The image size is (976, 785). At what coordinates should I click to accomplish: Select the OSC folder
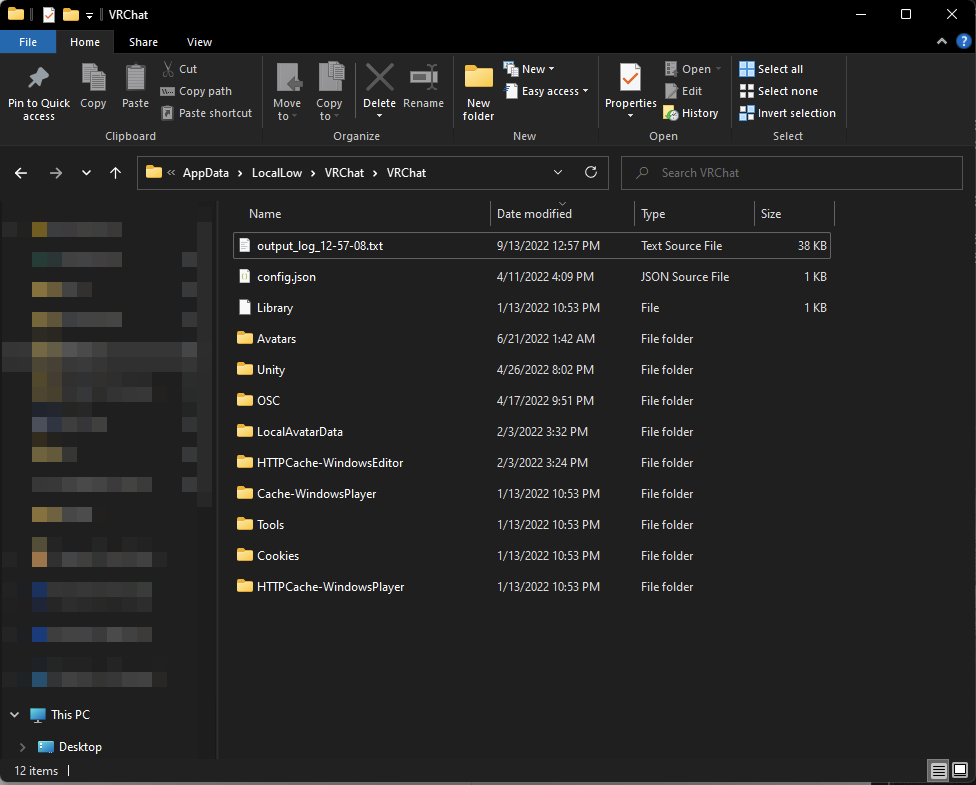[532, 401]
